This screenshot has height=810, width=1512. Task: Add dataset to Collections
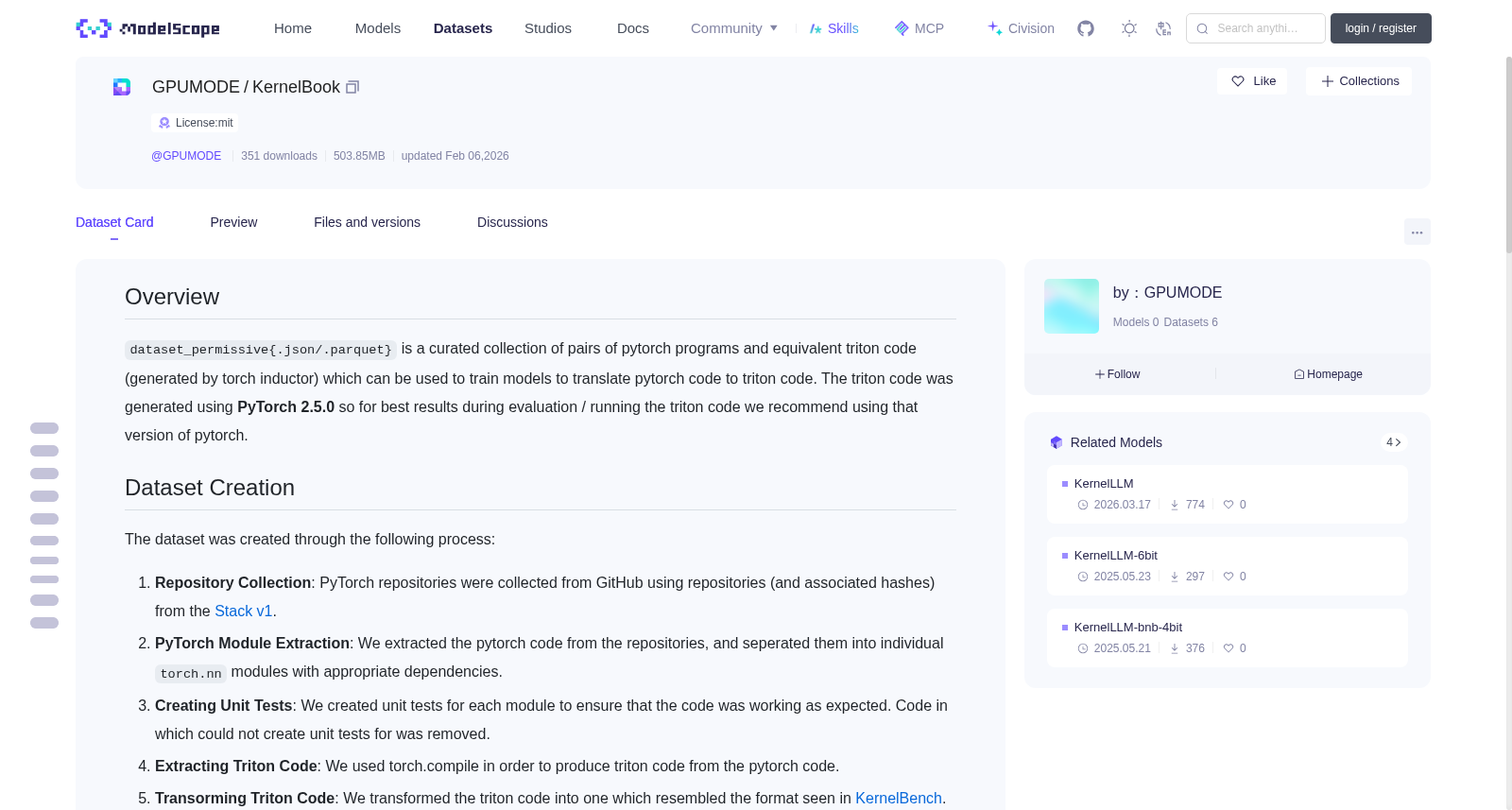[x=1359, y=81]
